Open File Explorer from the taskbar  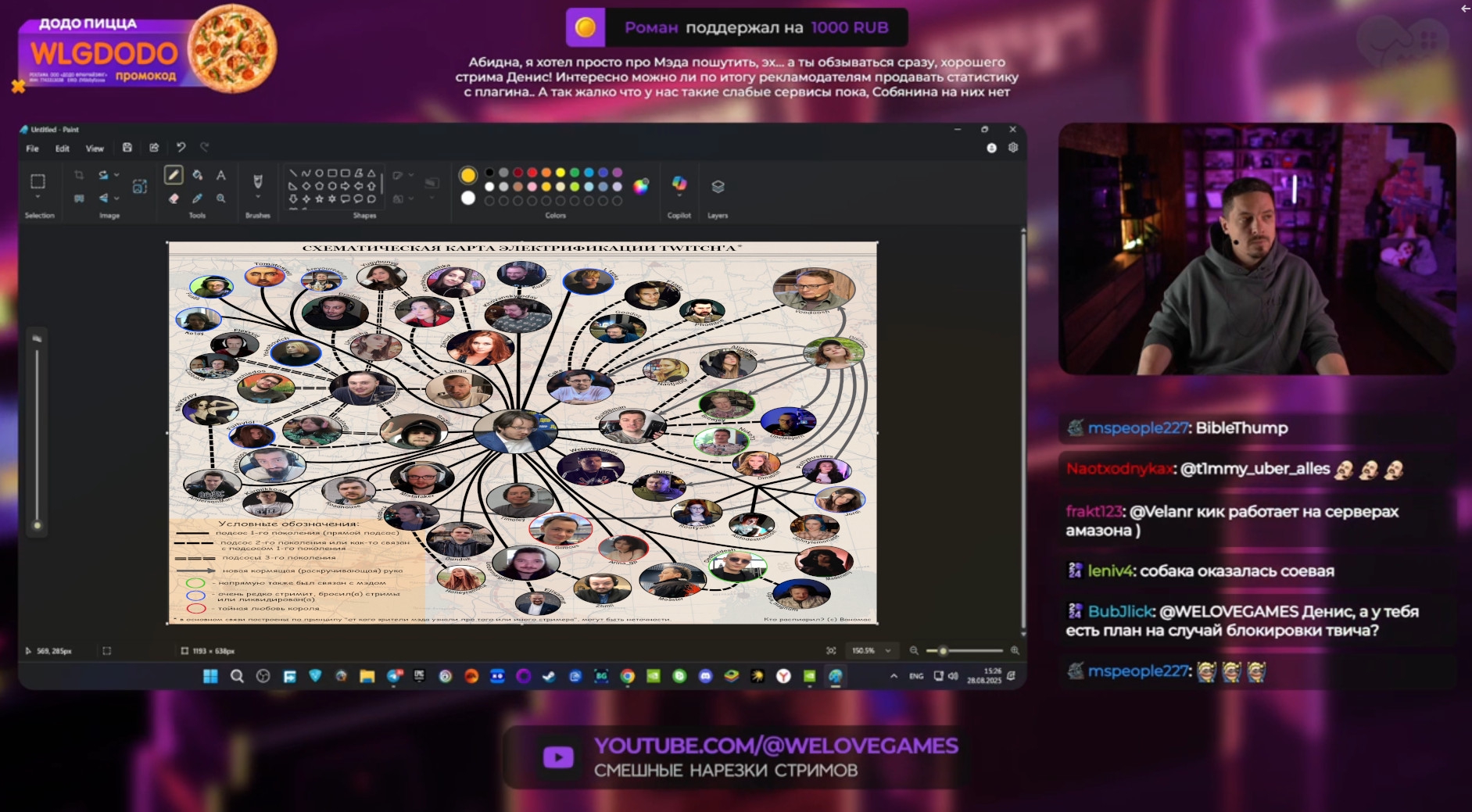[x=367, y=676]
